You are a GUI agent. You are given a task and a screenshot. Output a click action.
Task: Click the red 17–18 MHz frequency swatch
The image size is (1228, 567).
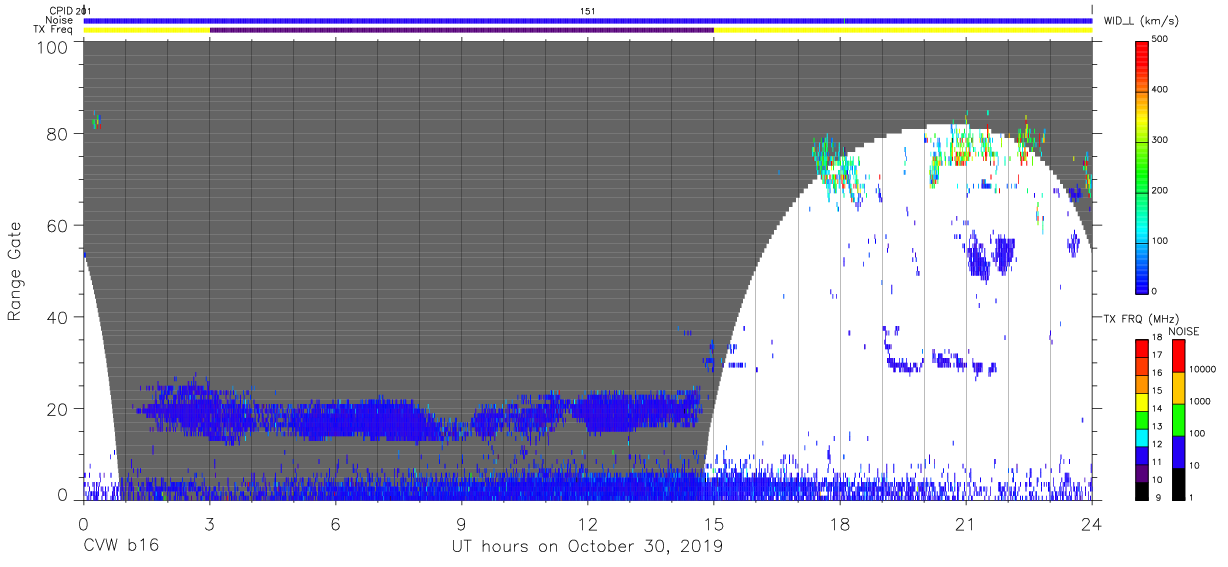[x=1142, y=348]
